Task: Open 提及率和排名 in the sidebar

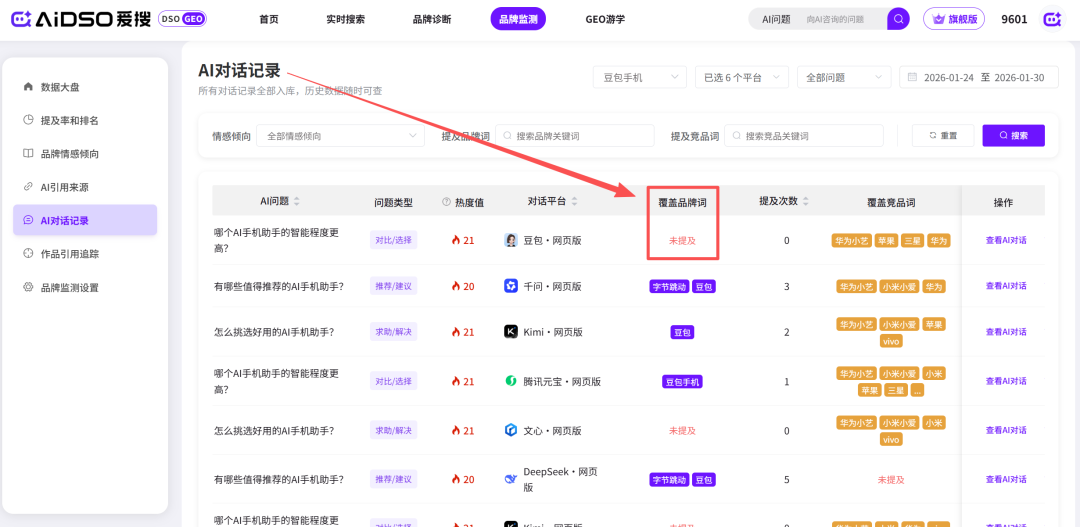Action: coord(69,121)
